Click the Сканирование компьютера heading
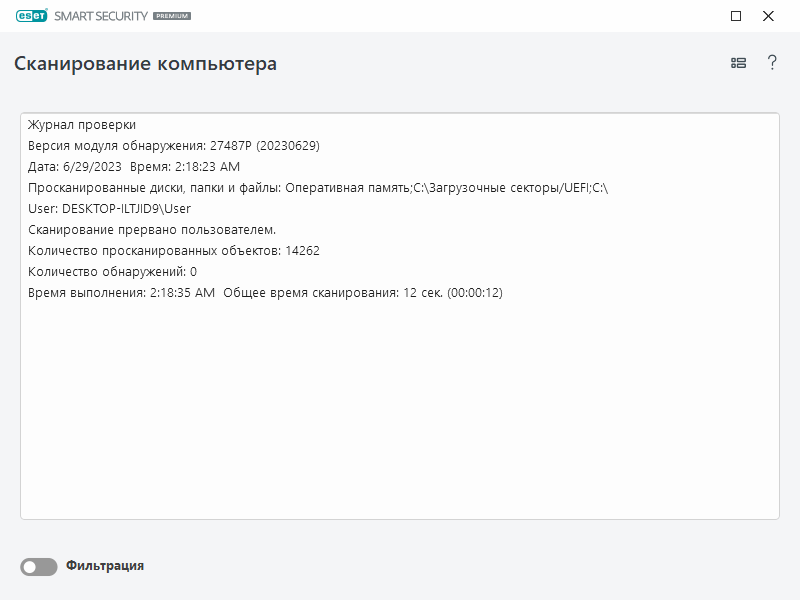This screenshot has width=800, height=600. pyautogui.click(x=146, y=64)
